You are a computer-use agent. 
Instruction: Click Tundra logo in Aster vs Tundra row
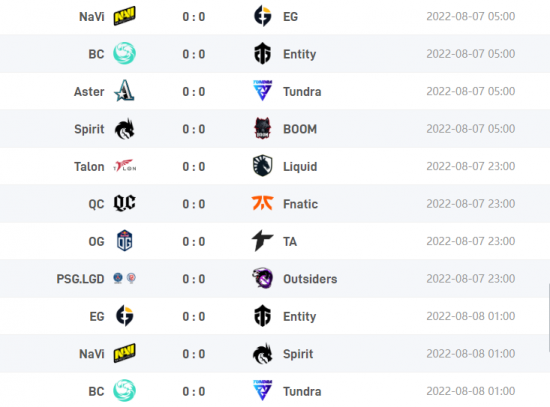262,91
